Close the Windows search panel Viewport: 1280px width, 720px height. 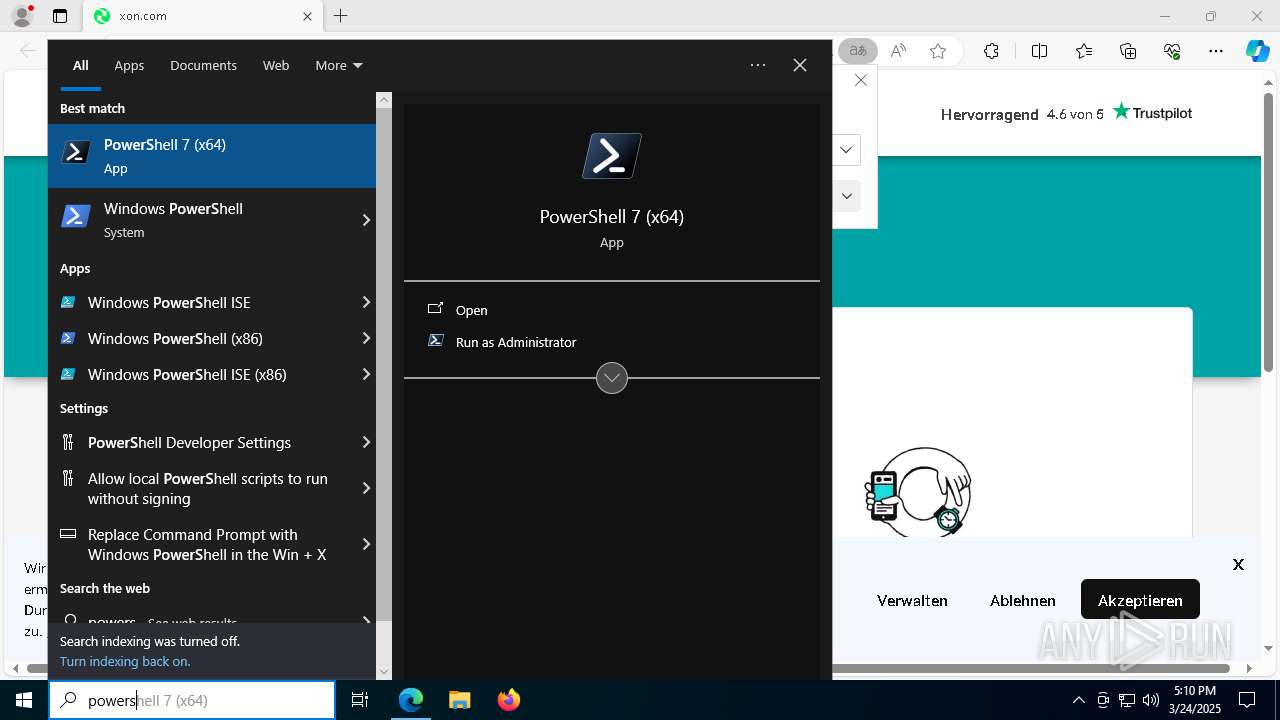(x=800, y=65)
